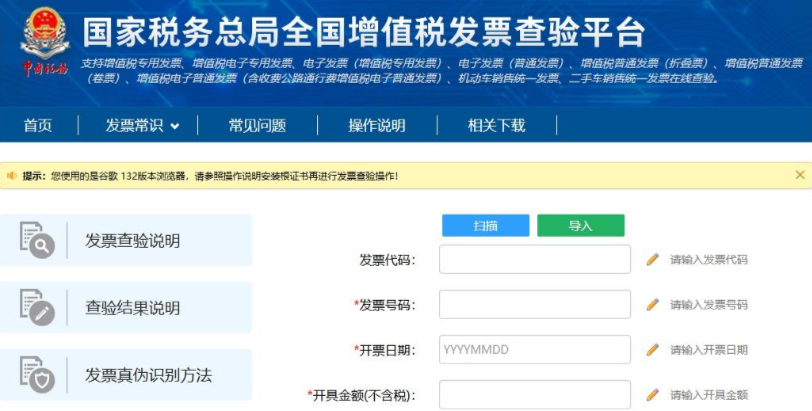Open the 相关下载 navigation item
The height and width of the screenshot is (411, 812).
[x=496, y=126]
